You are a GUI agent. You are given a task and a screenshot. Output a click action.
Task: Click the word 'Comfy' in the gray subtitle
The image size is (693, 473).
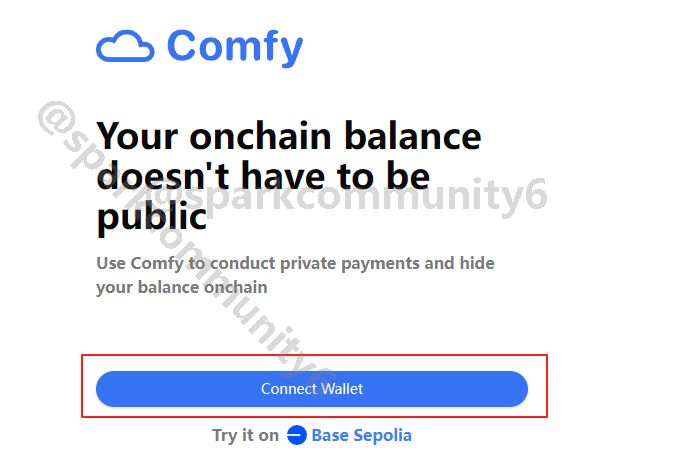[157, 264]
